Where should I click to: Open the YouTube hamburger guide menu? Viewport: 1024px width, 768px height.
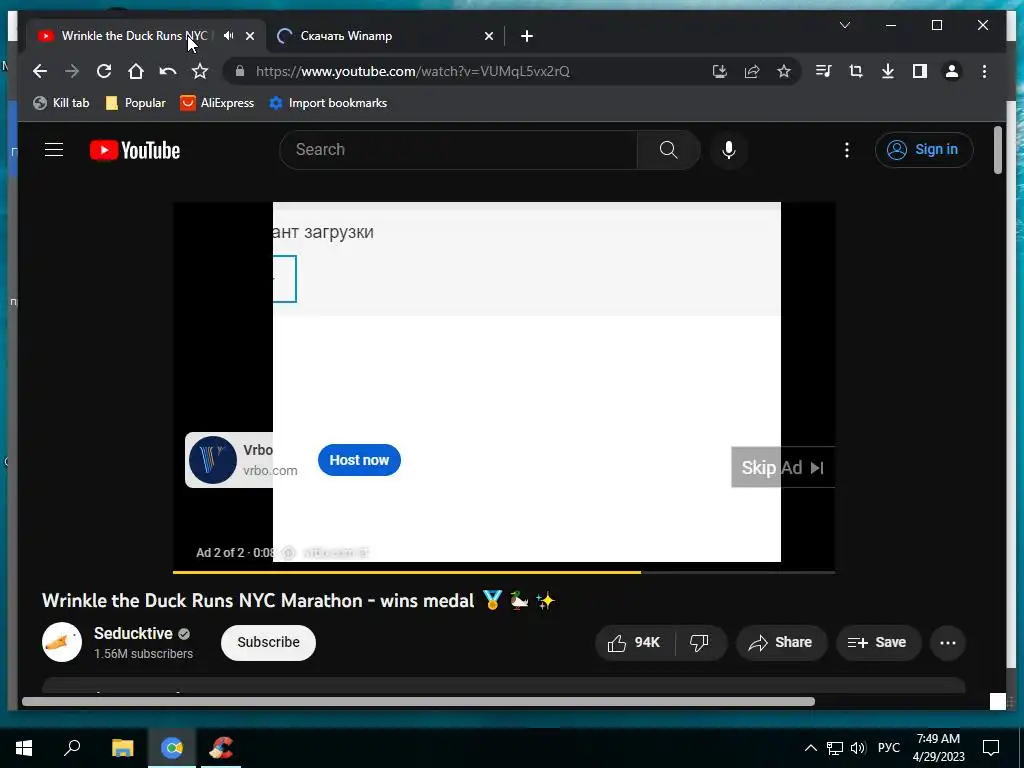54,150
